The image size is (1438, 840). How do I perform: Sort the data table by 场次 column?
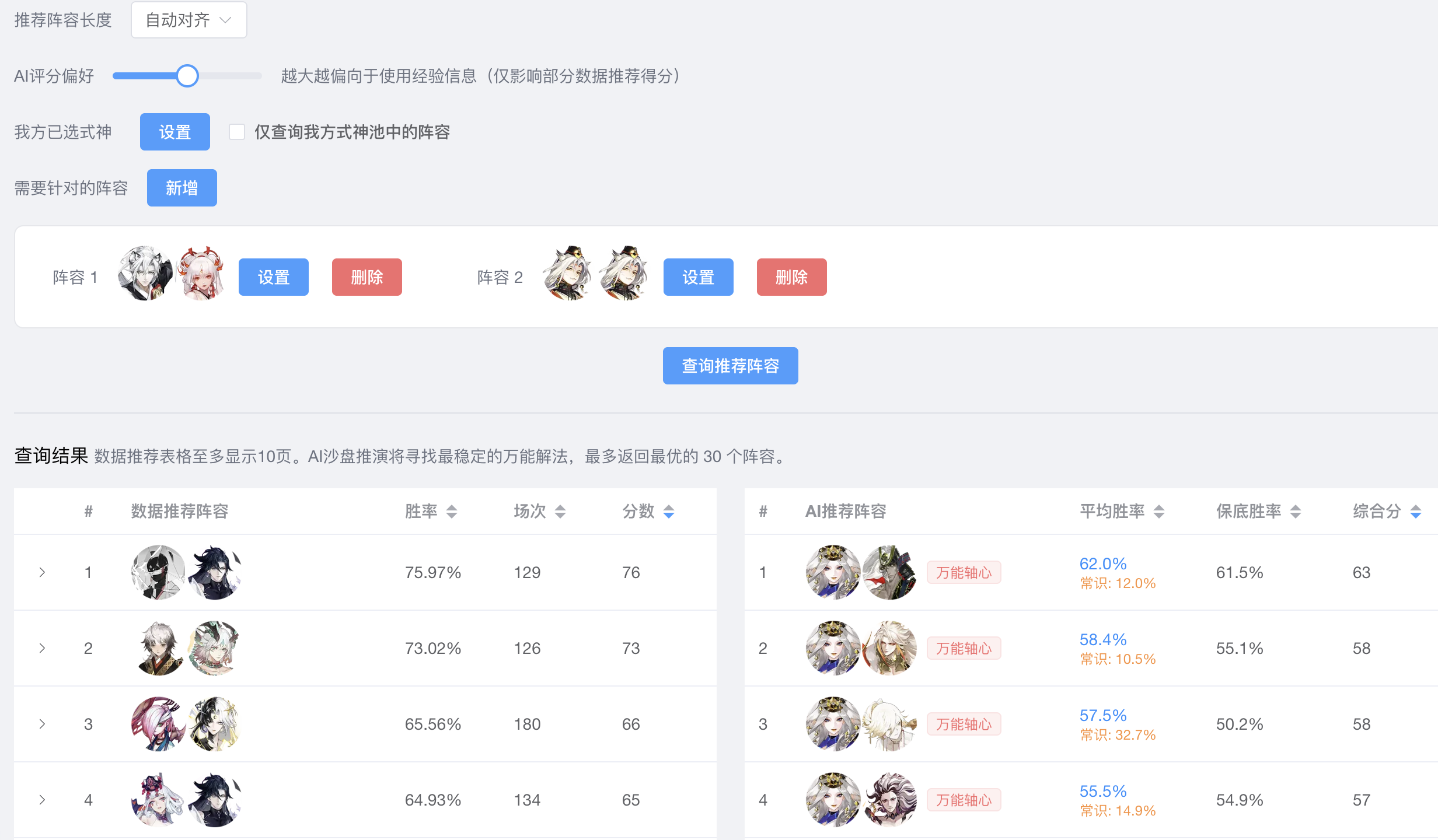coord(560,512)
